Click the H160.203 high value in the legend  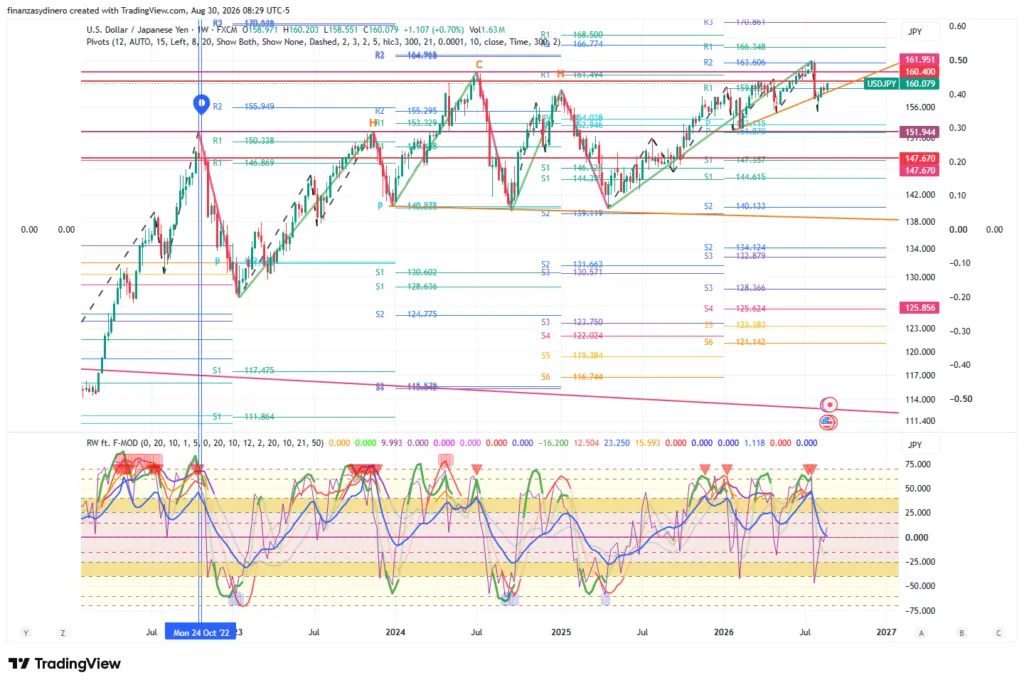click(300, 29)
